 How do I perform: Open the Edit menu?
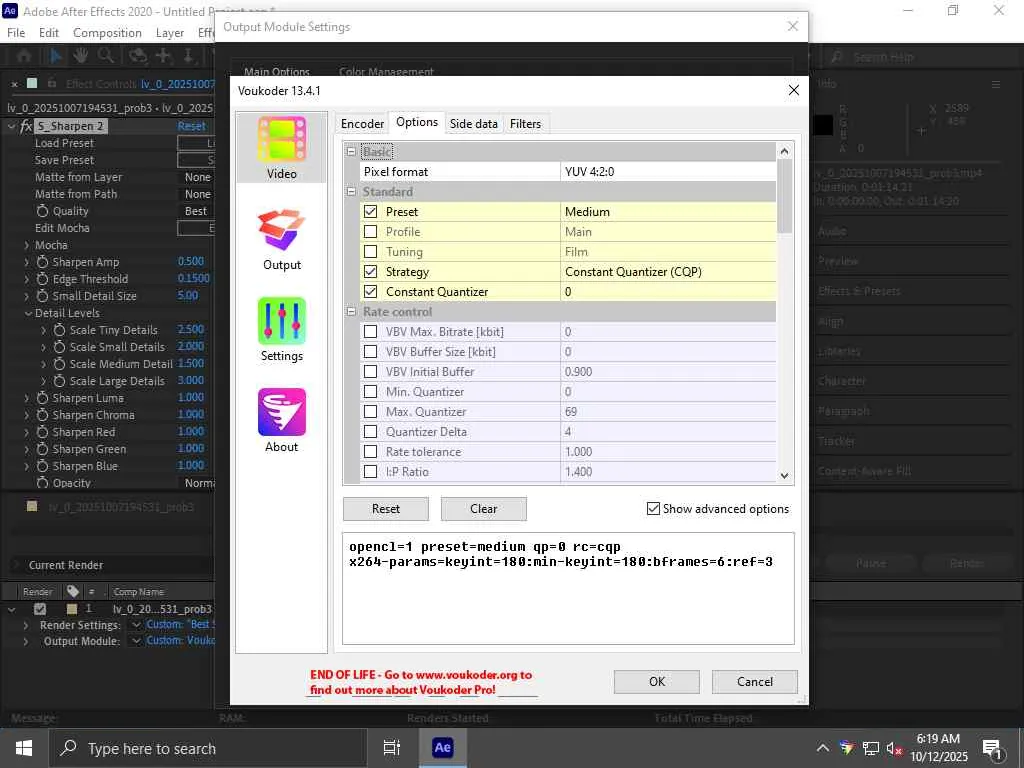click(49, 33)
